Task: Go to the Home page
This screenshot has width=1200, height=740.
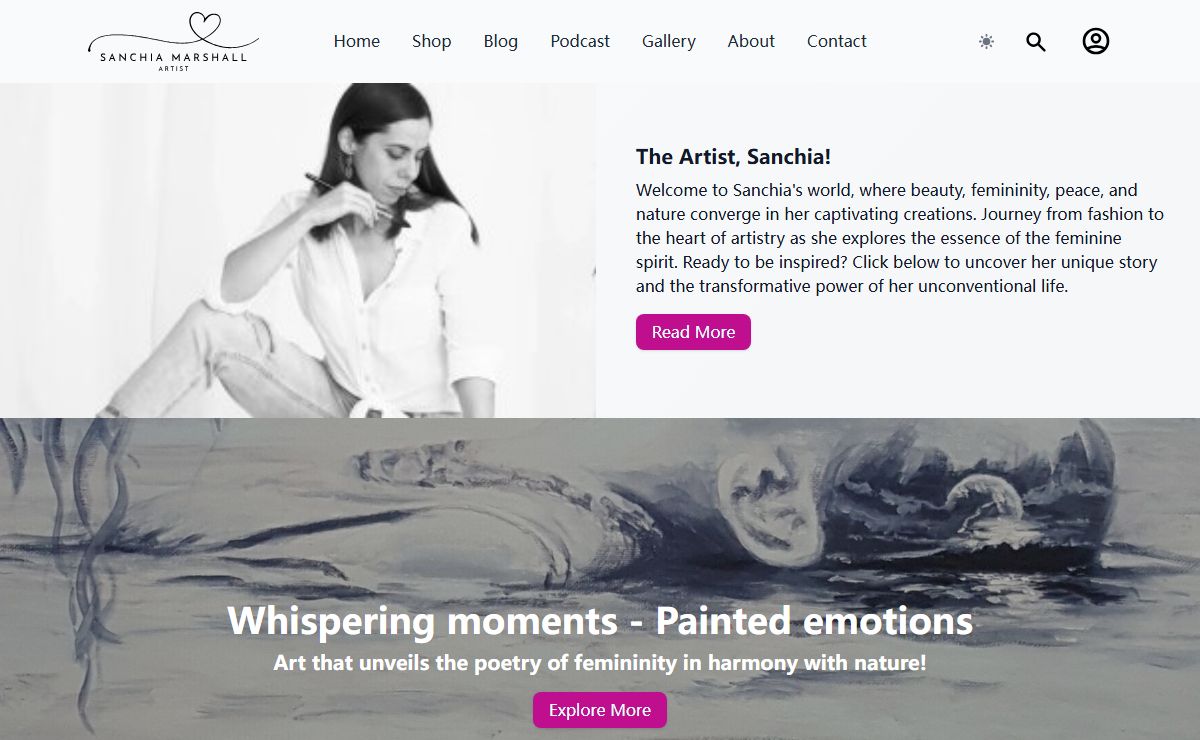Action: click(357, 41)
